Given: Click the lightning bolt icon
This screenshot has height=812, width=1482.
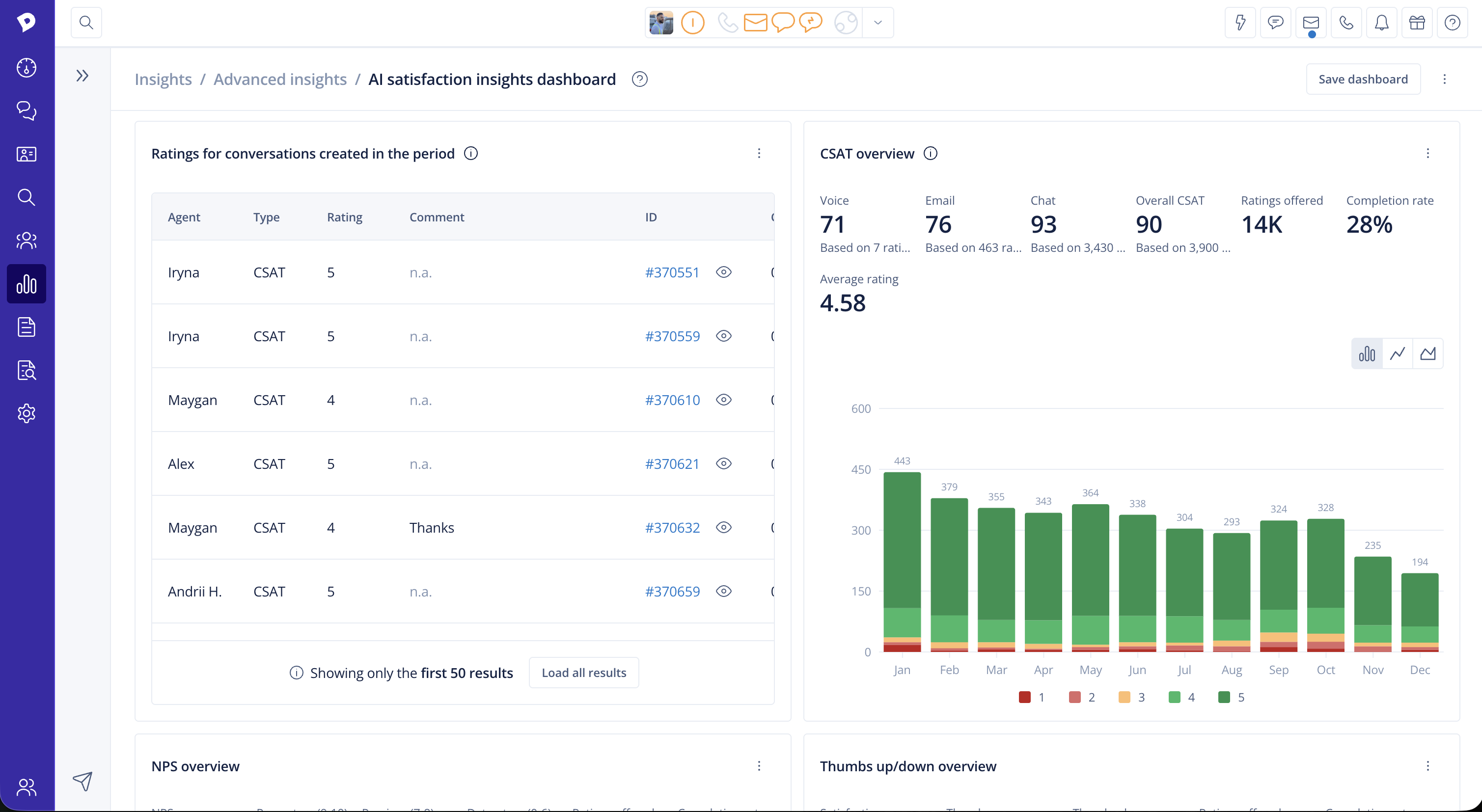Looking at the screenshot, I should coord(1240,23).
